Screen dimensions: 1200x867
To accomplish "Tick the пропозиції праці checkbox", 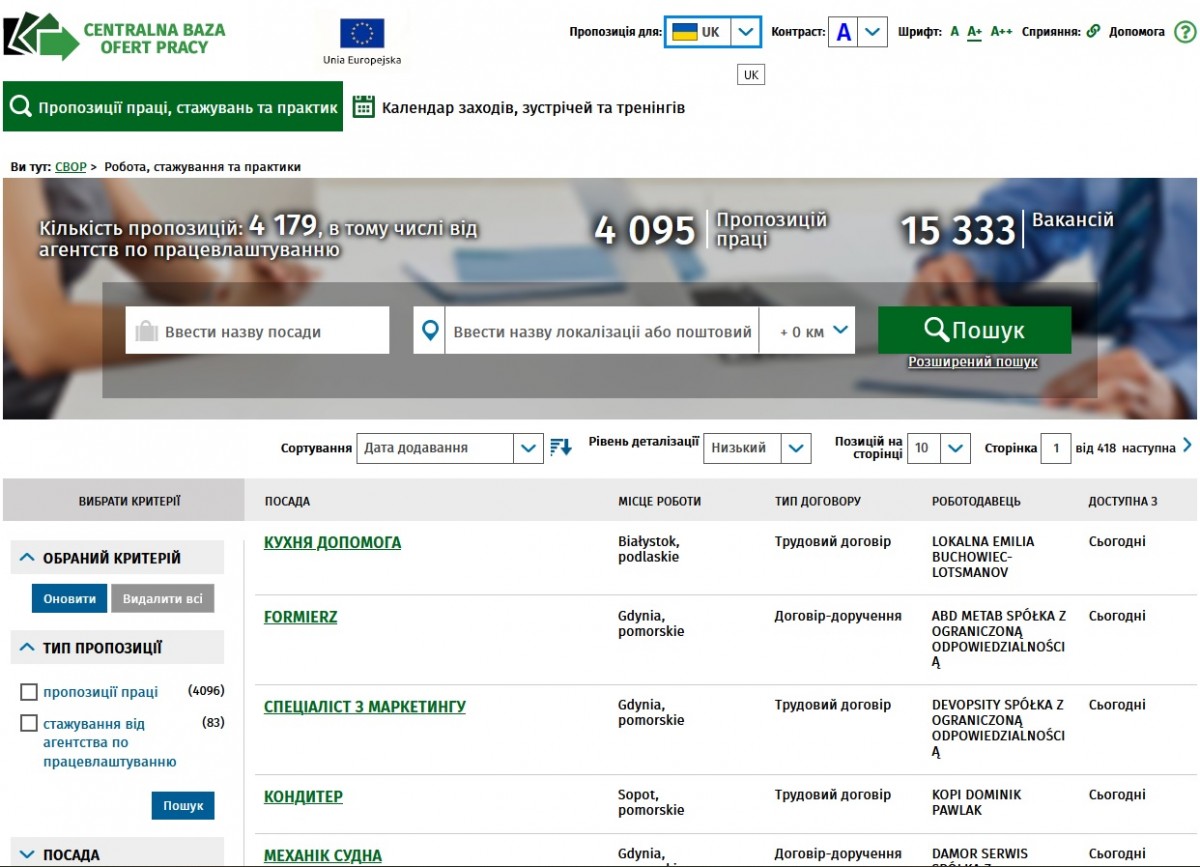I will click(x=29, y=692).
